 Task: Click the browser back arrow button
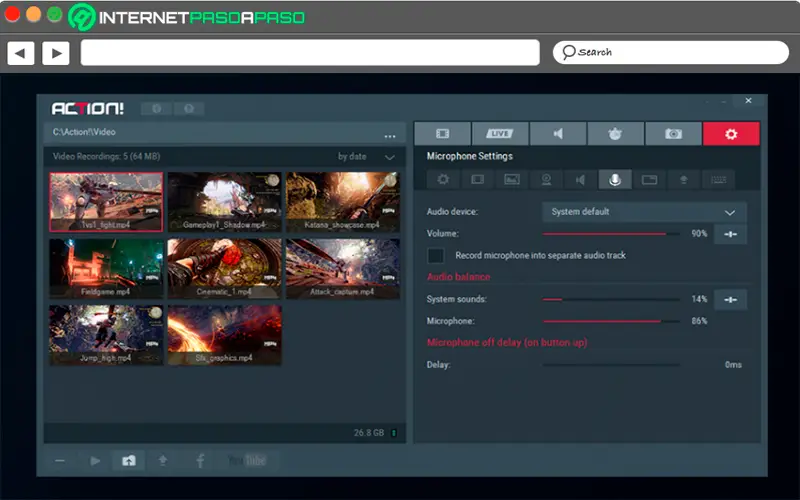(x=21, y=53)
